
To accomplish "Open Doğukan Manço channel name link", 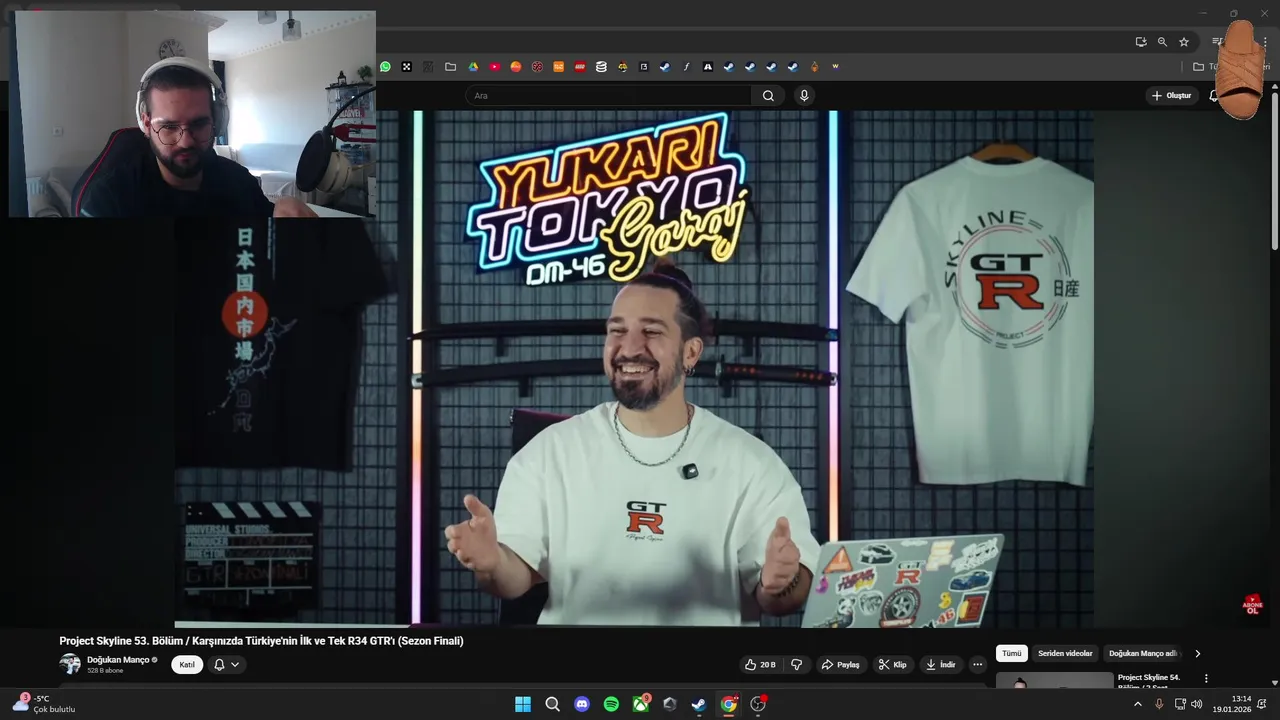I will pyautogui.click(x=118, y=660).
